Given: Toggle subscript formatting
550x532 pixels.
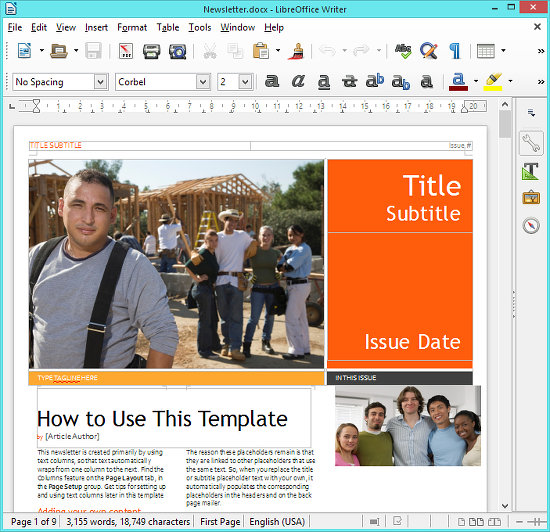Looking at the screenshot, I should coord(401,82).
